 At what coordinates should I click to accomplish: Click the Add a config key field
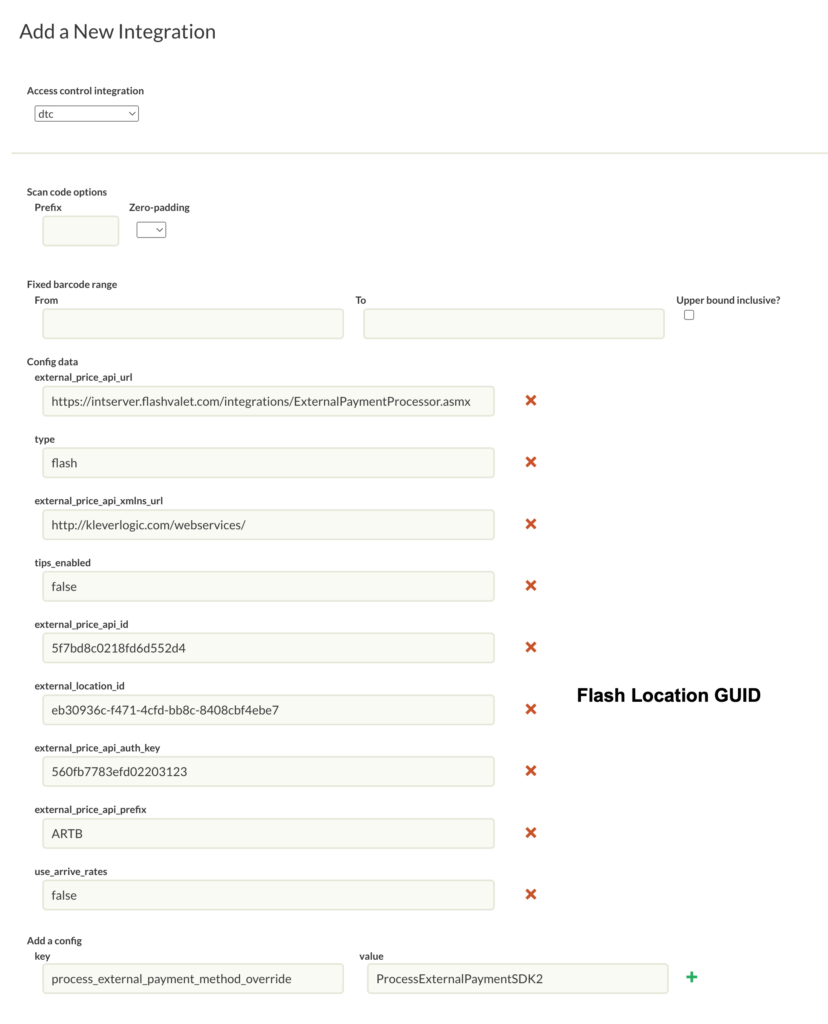pyautogui.click(x=193, y=979)
